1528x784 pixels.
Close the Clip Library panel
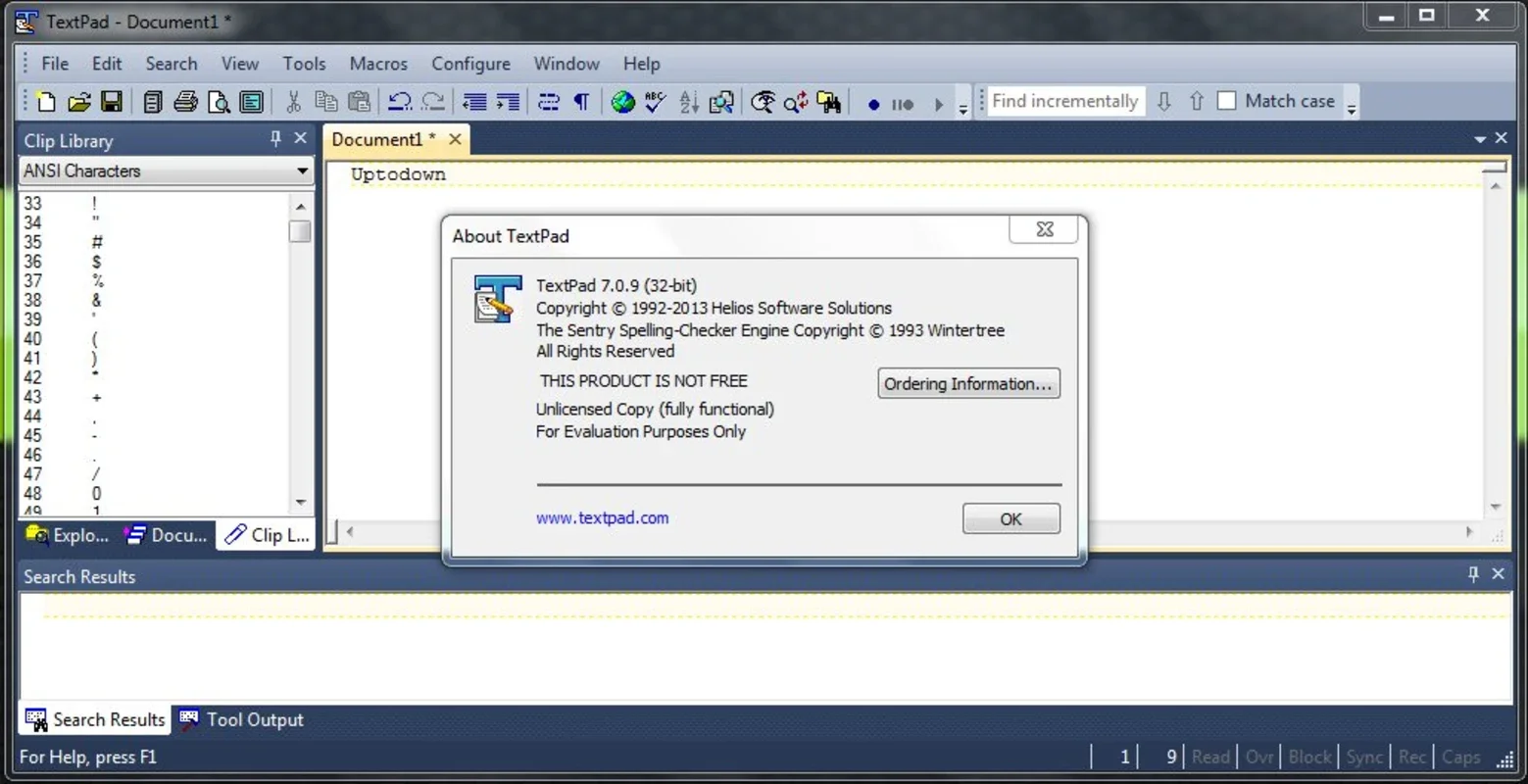301,139
